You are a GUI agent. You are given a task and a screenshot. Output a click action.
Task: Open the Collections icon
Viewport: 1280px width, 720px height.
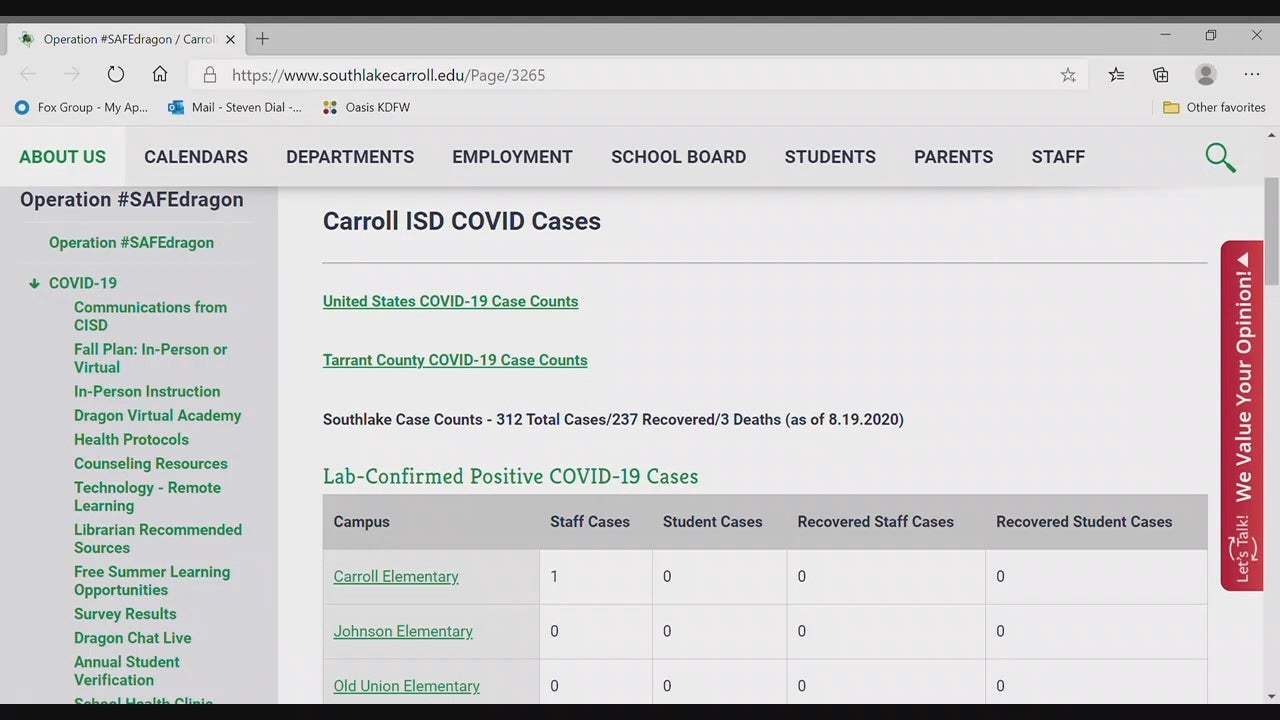pyautogui.click(x=1160, y=75)
